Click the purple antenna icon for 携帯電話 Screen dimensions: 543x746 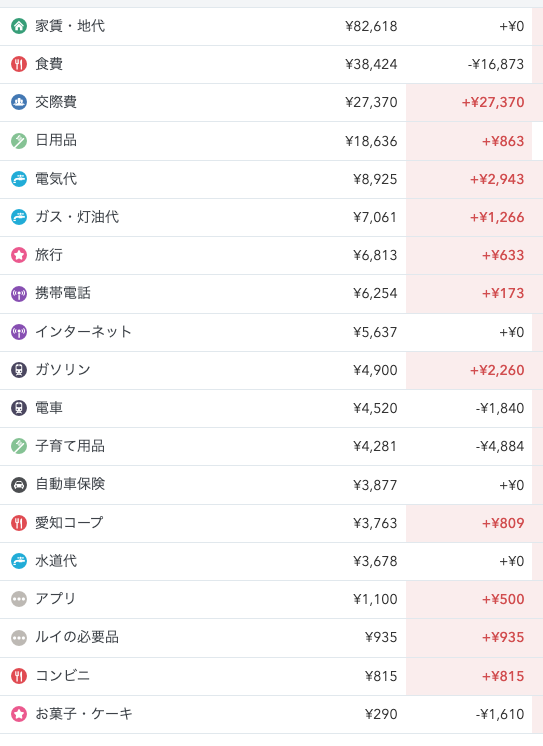(x=19, y=294)
